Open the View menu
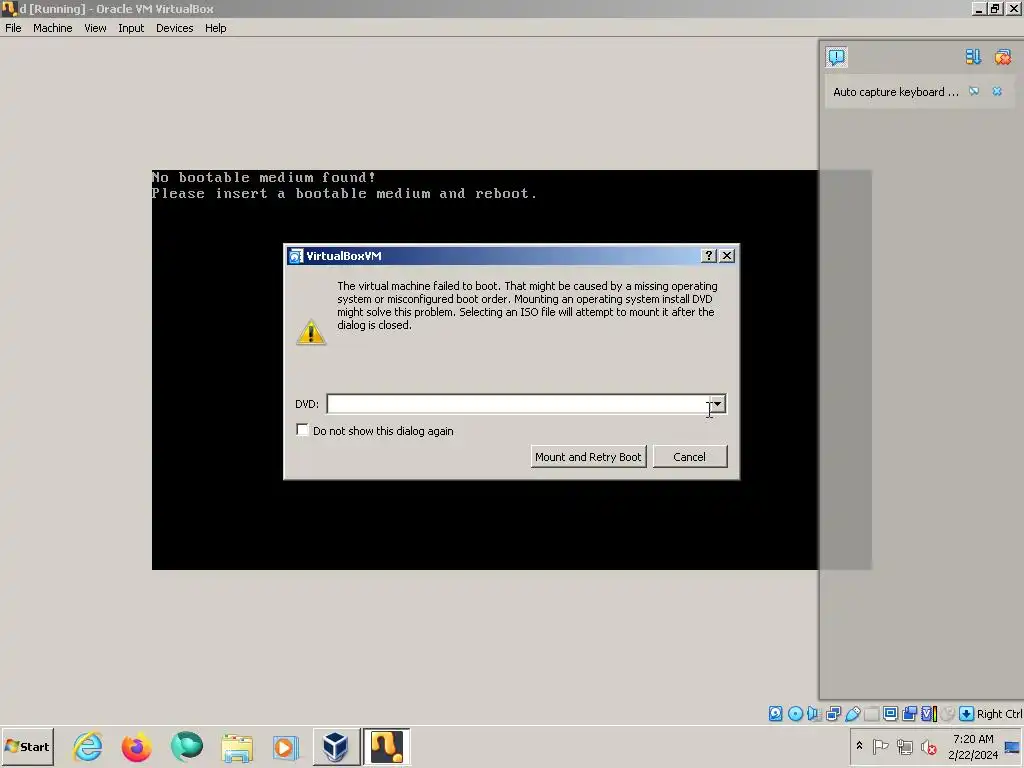 [95, 28]
